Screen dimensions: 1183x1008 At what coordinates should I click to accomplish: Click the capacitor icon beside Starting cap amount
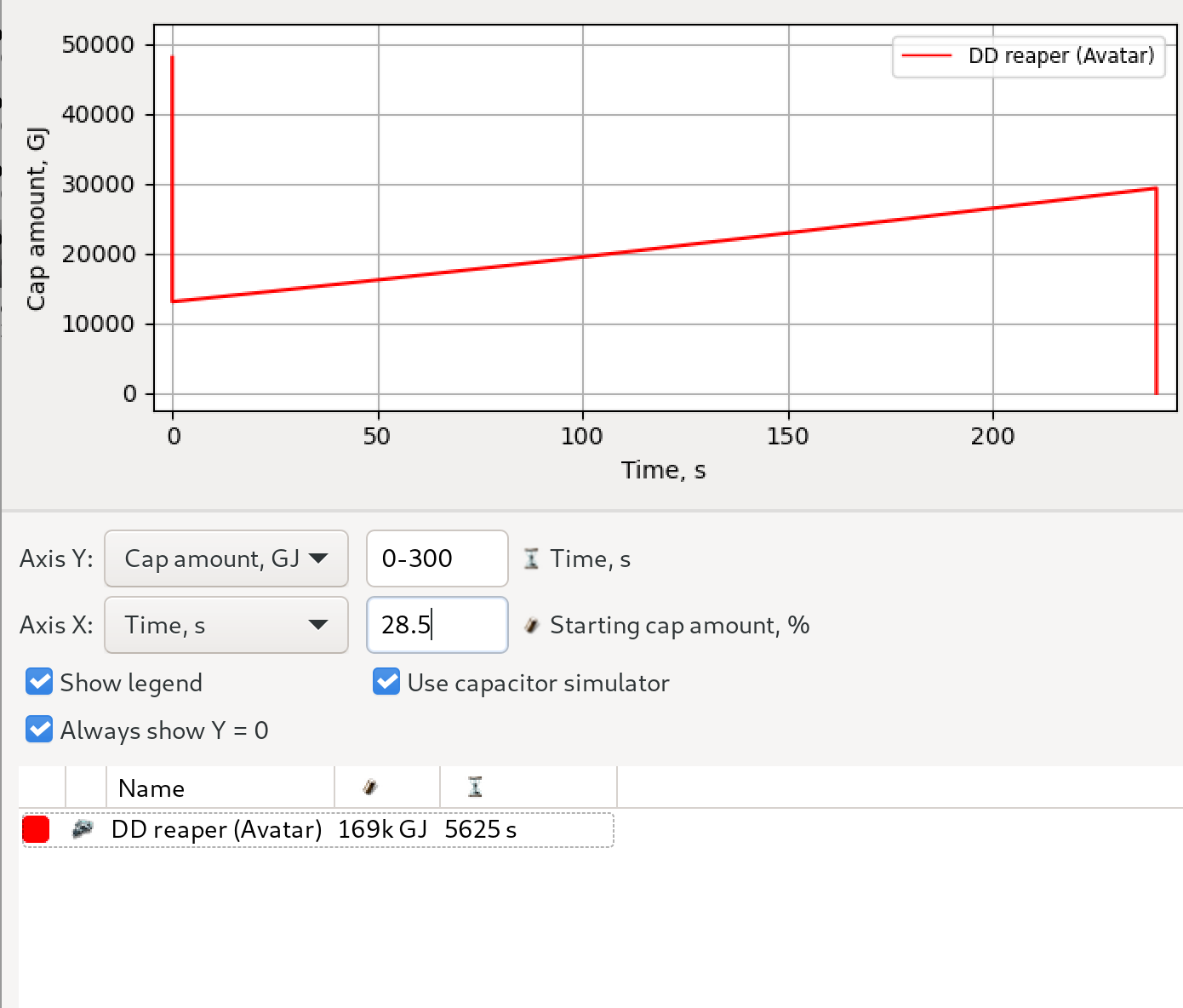coord(532,625)
